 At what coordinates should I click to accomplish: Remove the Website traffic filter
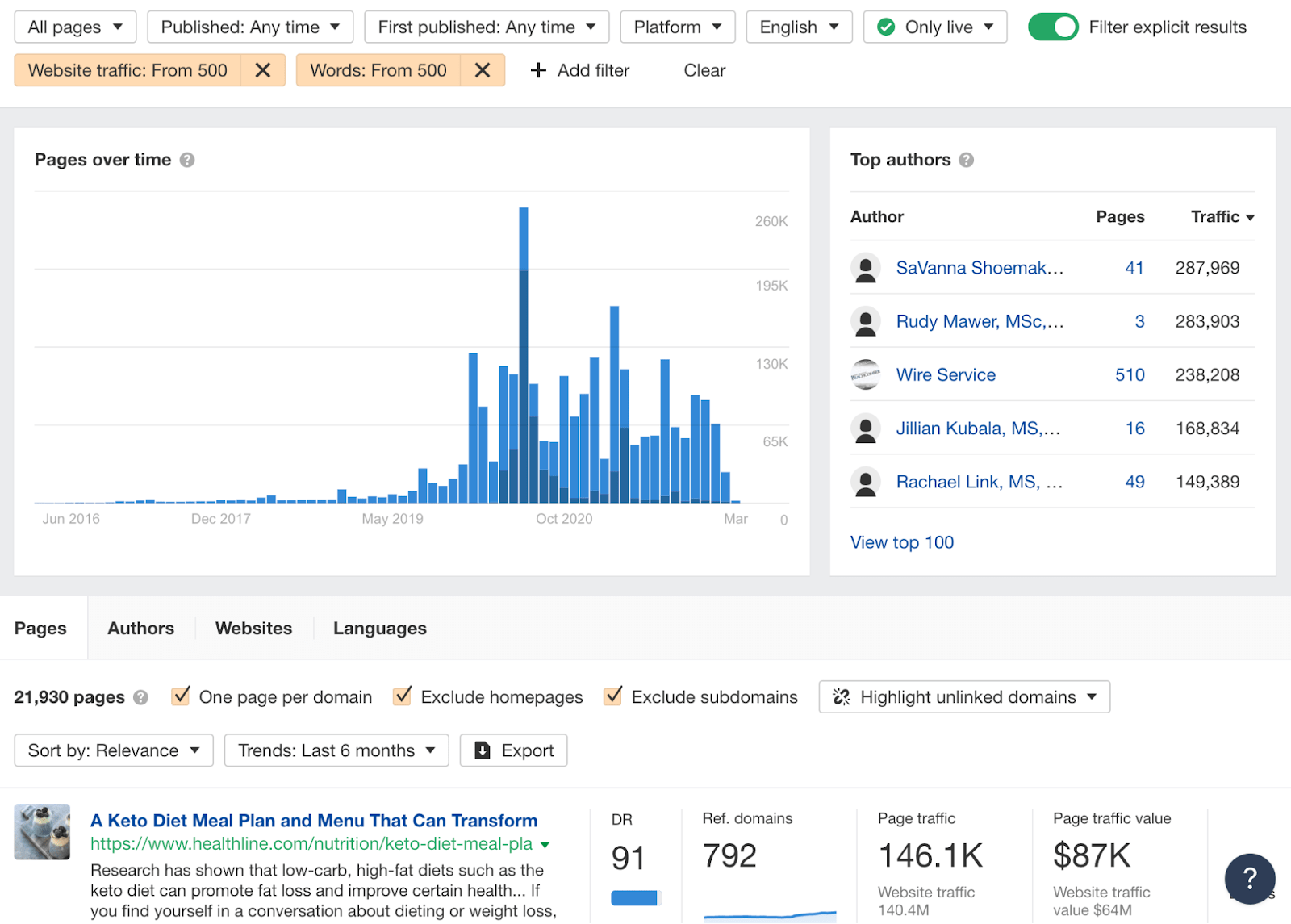pyautogui.click(x=262, y=70)
